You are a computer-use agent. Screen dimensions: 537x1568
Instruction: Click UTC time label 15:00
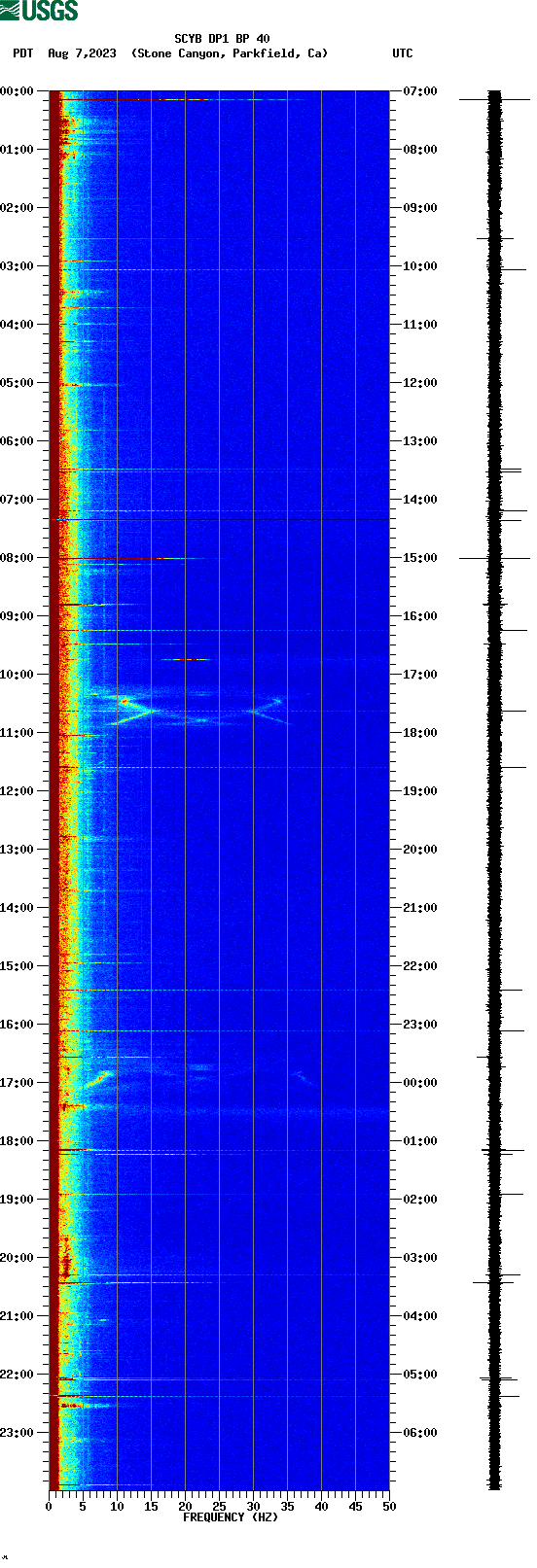pyautogui.click(x=420, y=558)
